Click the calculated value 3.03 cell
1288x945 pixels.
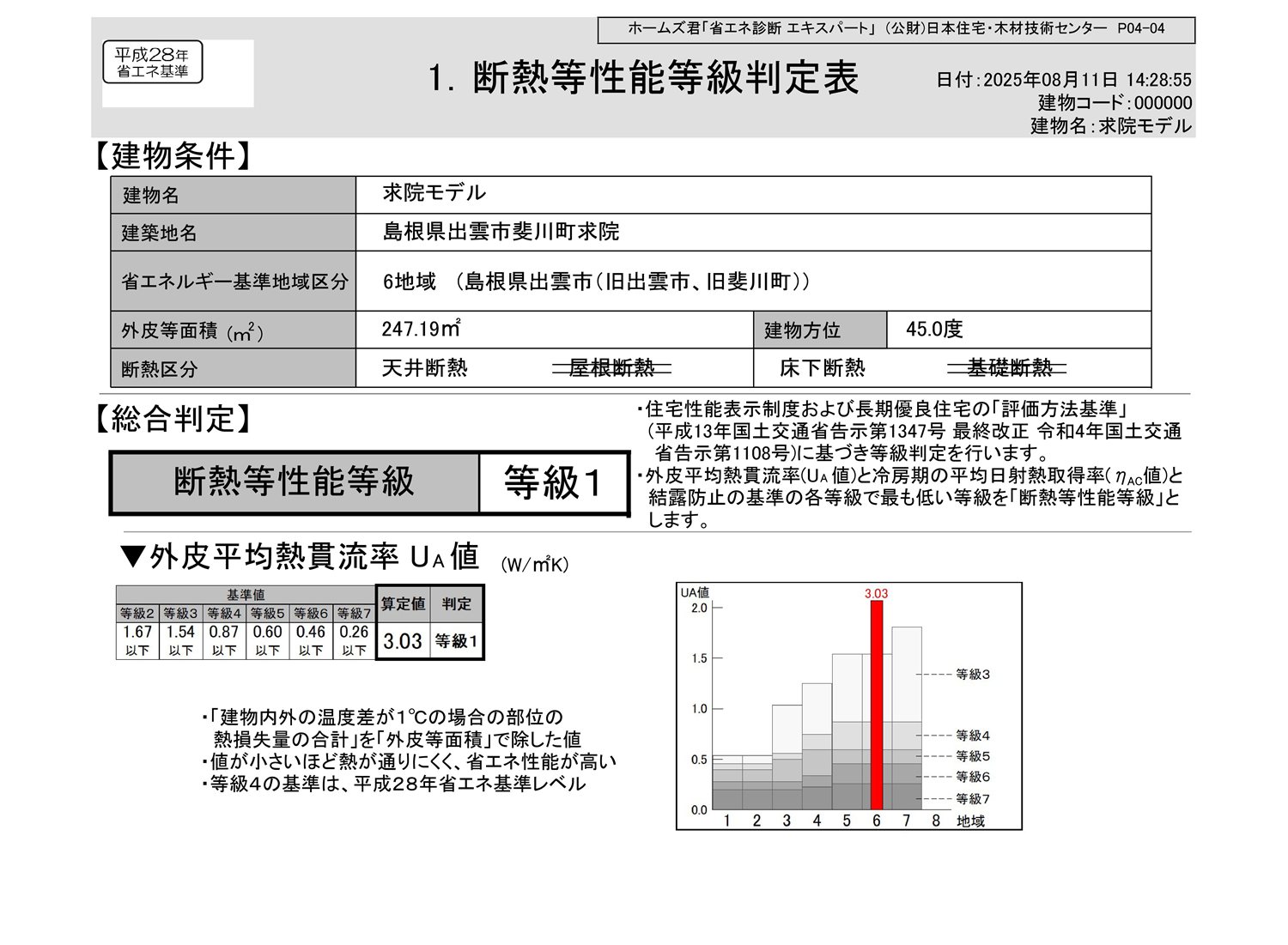coord(403,641)
